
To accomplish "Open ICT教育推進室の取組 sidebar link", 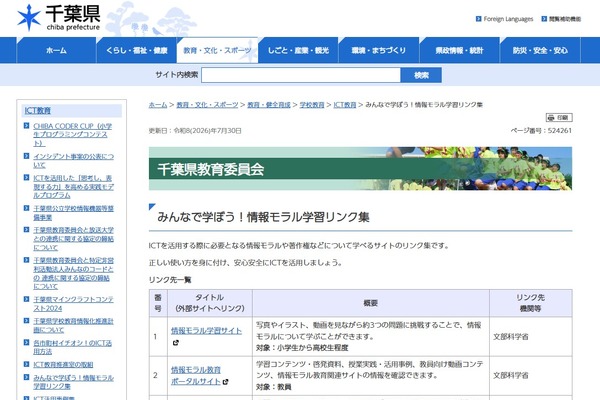I will pos(63,364).
